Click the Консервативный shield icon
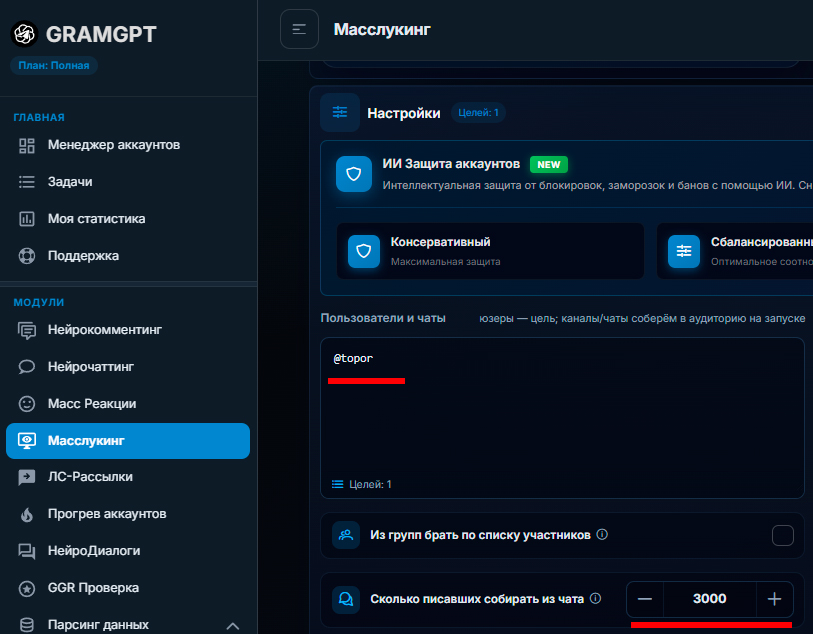 click(x=363, y=251)
